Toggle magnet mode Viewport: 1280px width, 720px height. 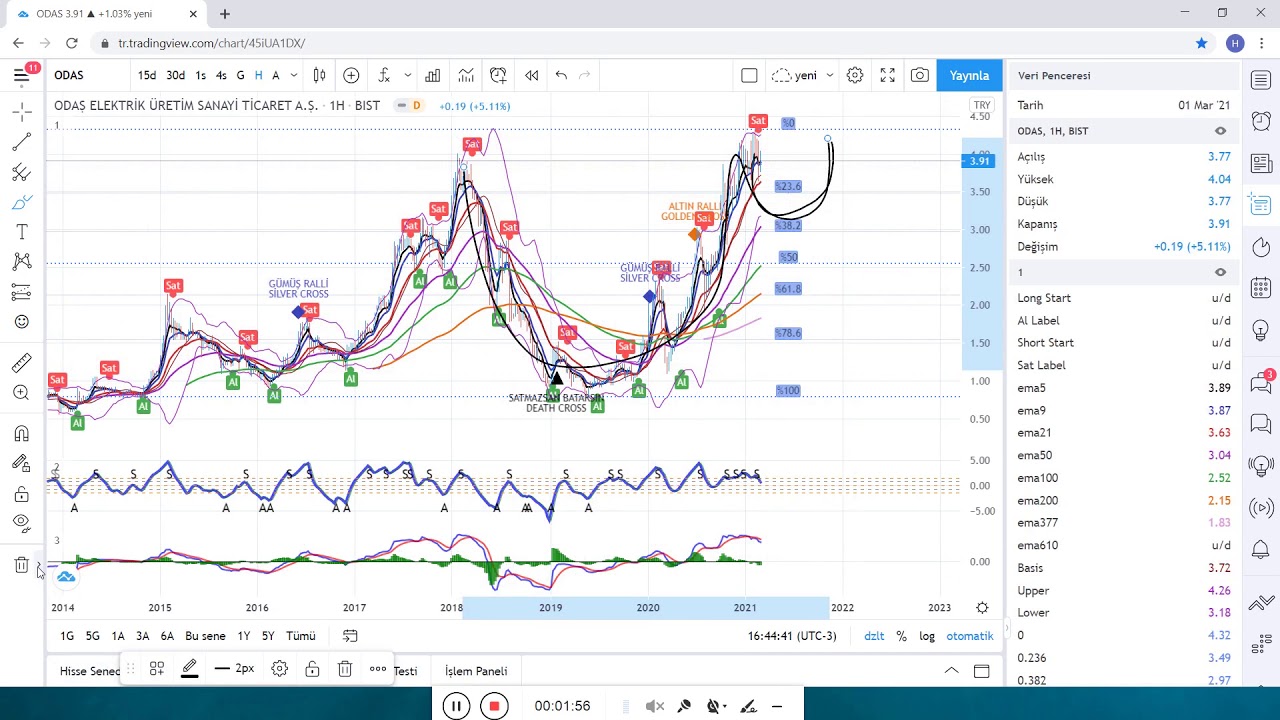(22, 434)
